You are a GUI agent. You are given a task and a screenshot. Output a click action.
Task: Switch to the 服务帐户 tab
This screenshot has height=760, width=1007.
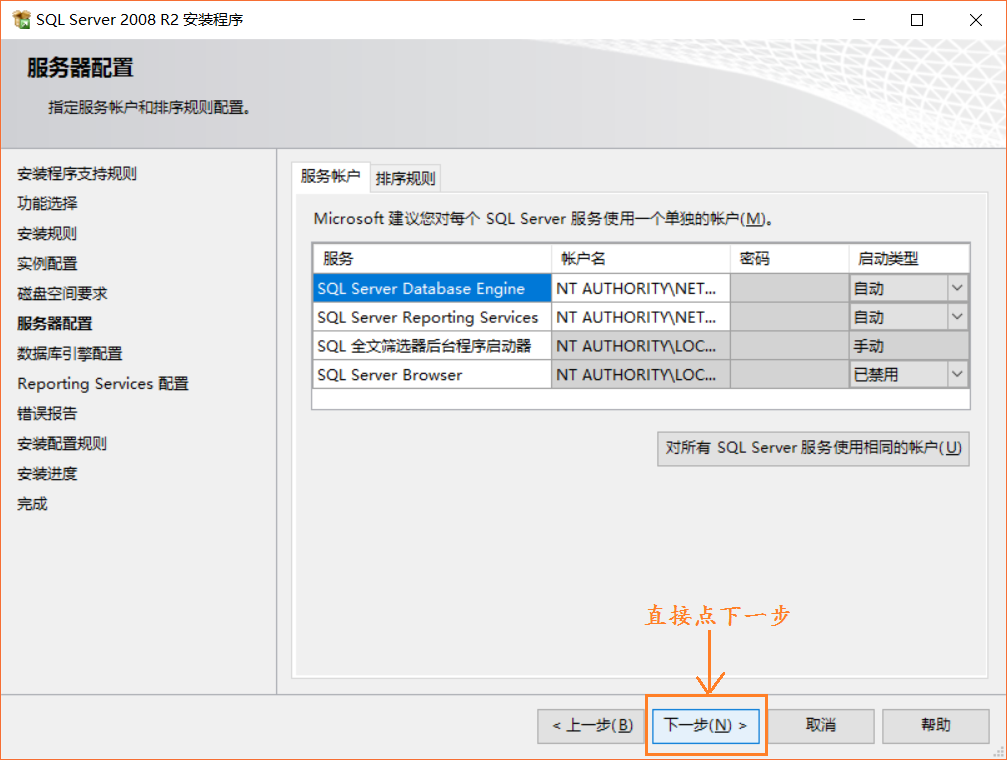[x=330, y=176]
